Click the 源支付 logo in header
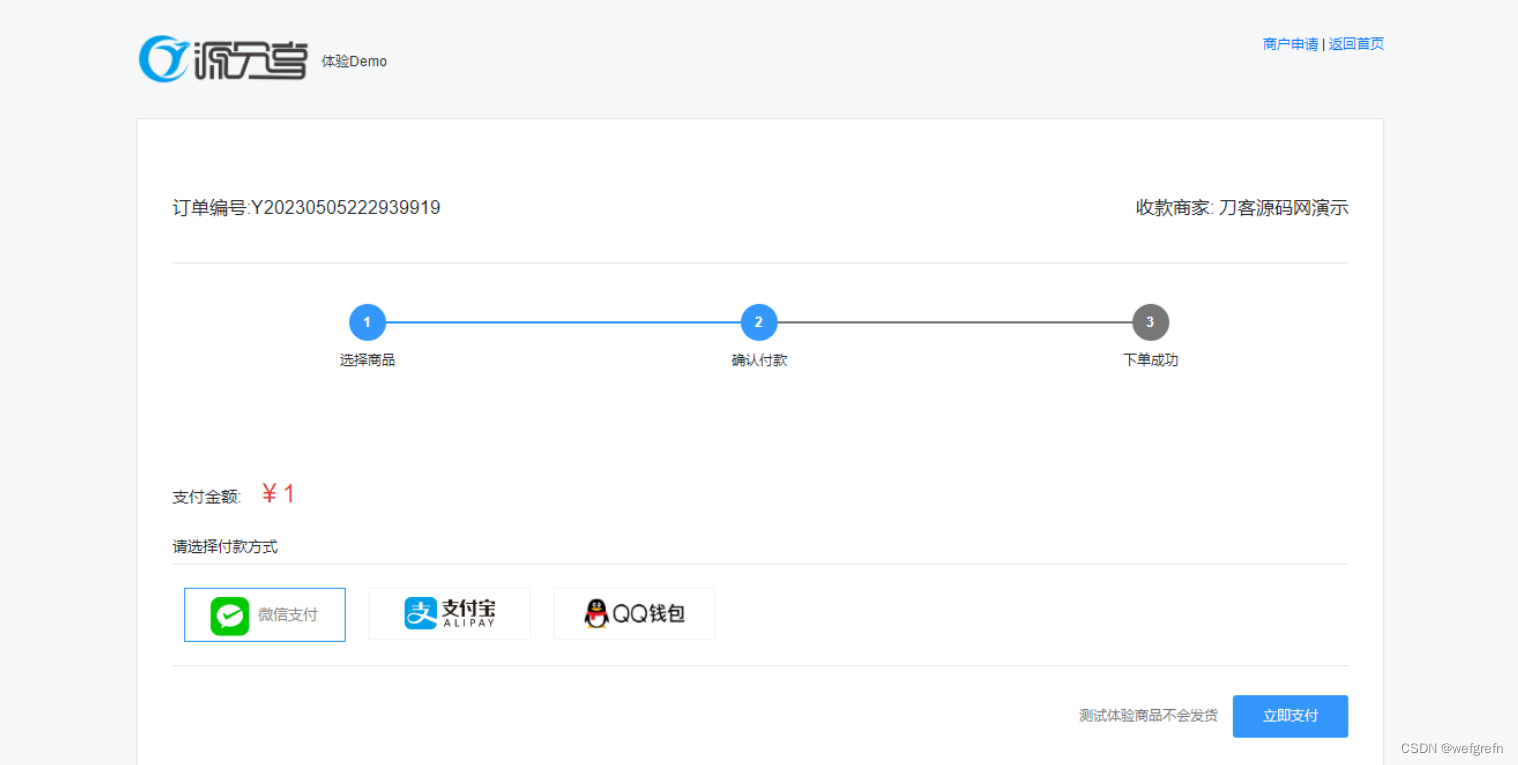 click(223, 59)
